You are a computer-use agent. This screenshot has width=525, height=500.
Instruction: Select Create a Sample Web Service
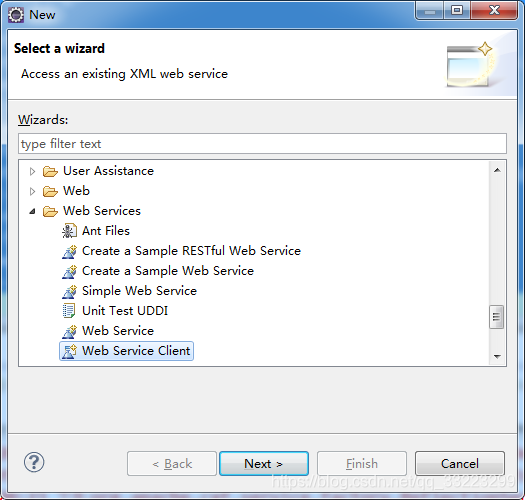pos(168,271)
